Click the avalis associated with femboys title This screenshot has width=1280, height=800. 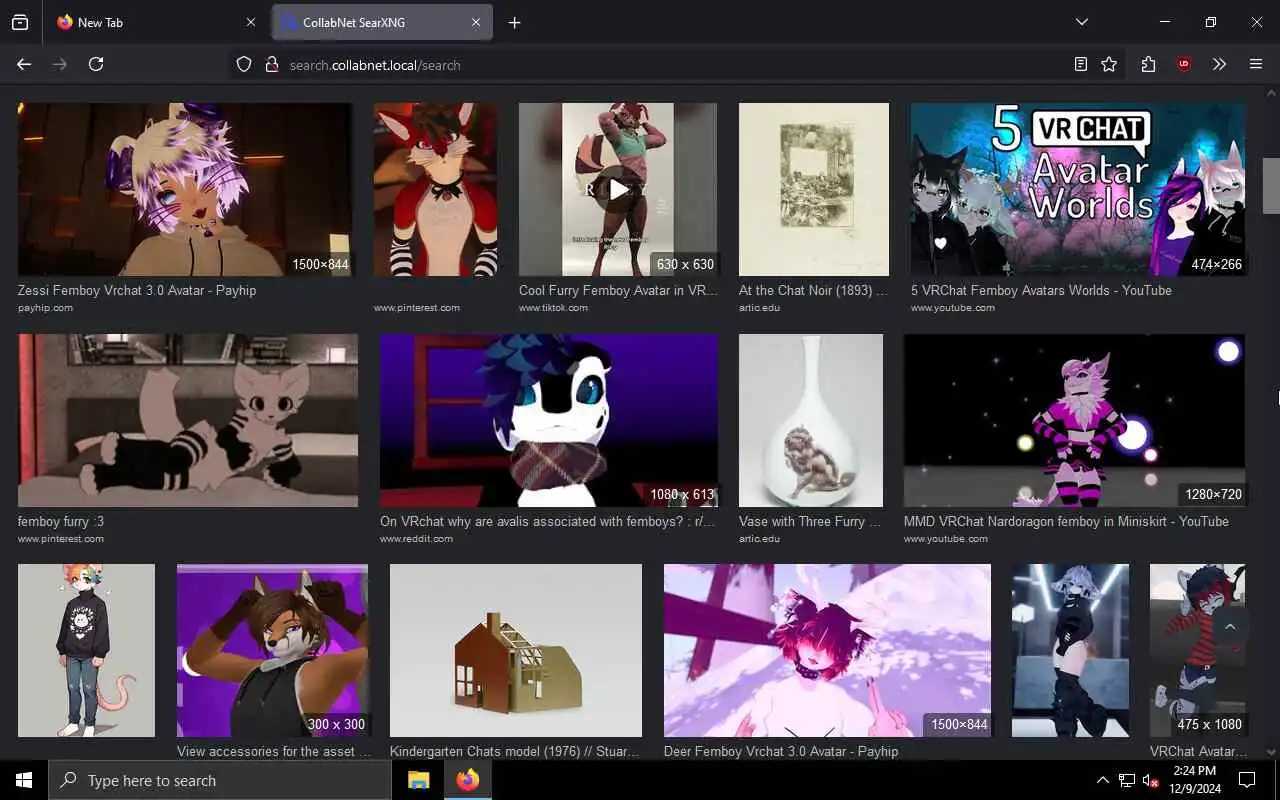[548, 521]
